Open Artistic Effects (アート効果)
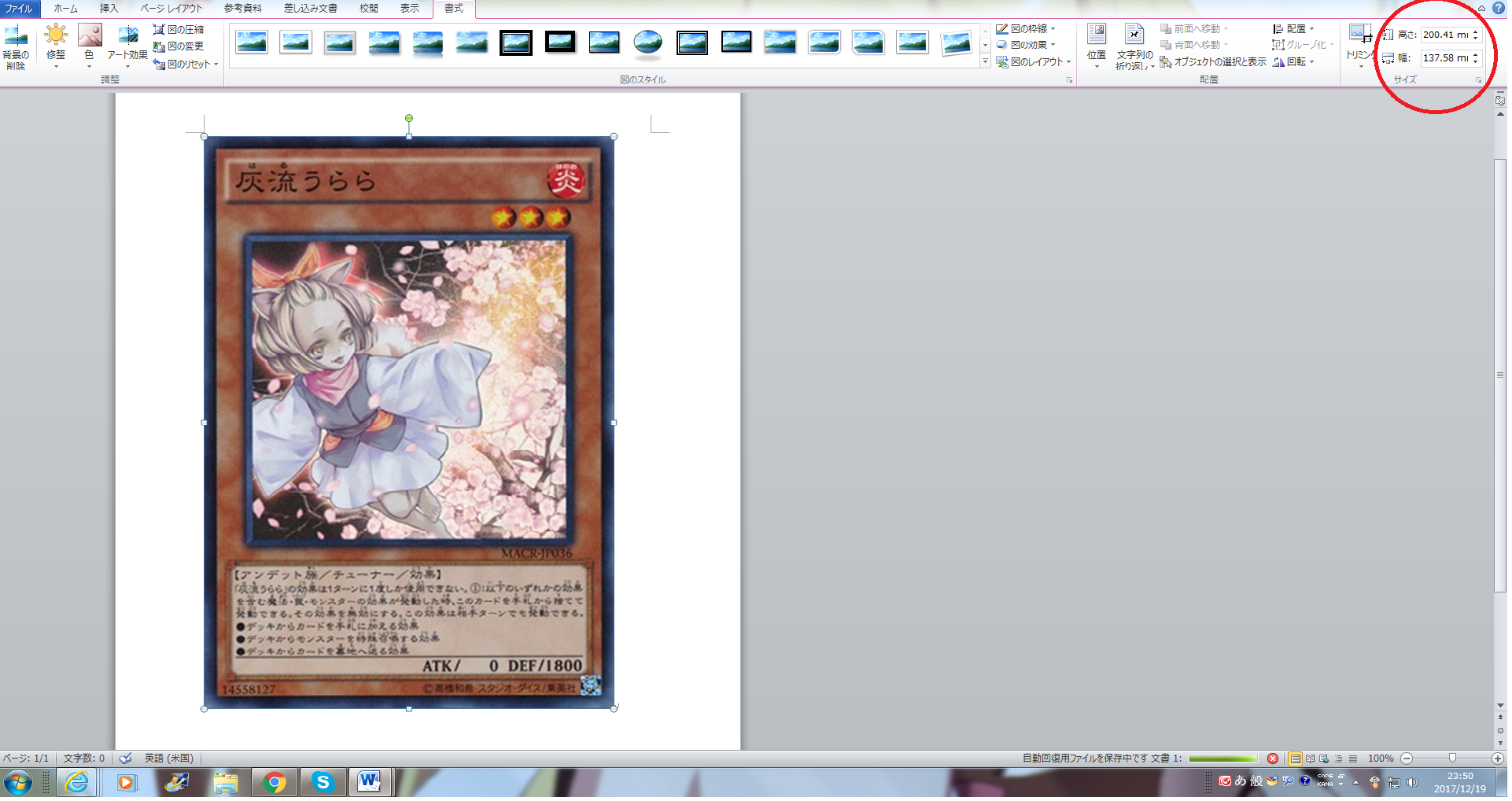This screenshot has height=801, width=1512. pyautogui.click(x=127, y=46)
